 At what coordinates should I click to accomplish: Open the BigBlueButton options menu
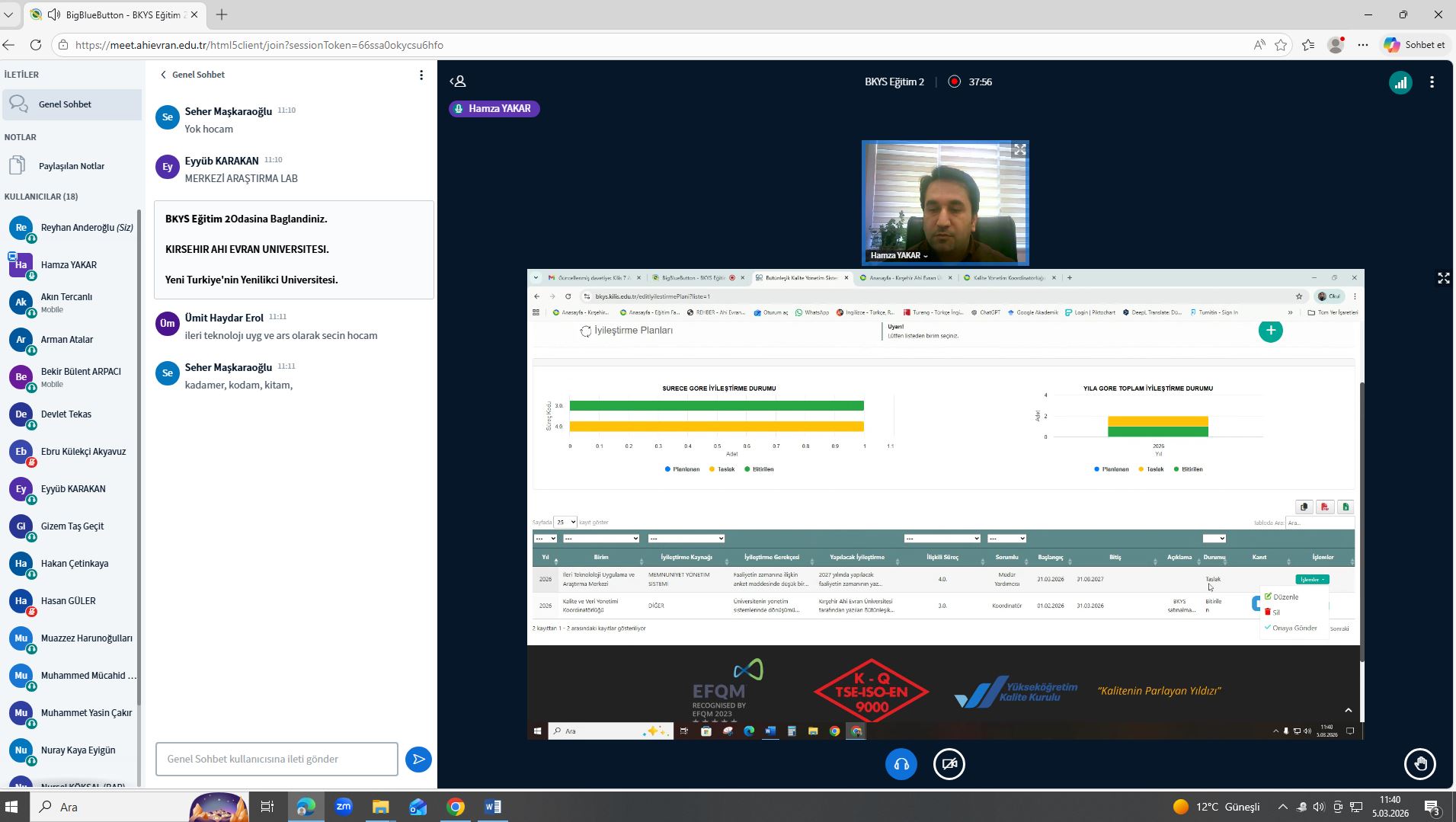click(1432, 82)
